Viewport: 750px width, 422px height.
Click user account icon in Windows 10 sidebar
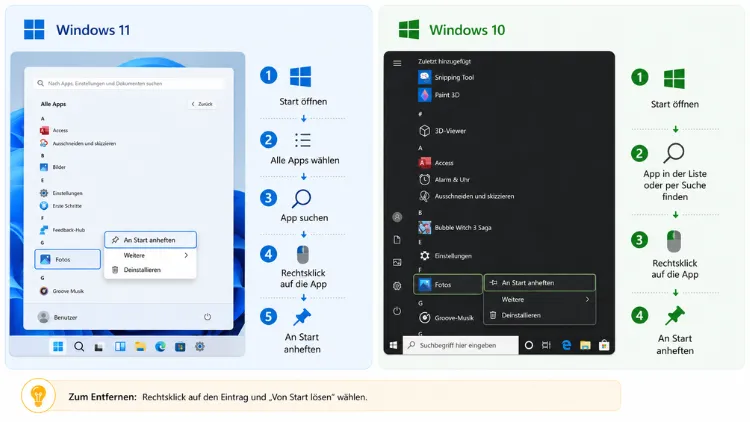click(x=397, y=217)
